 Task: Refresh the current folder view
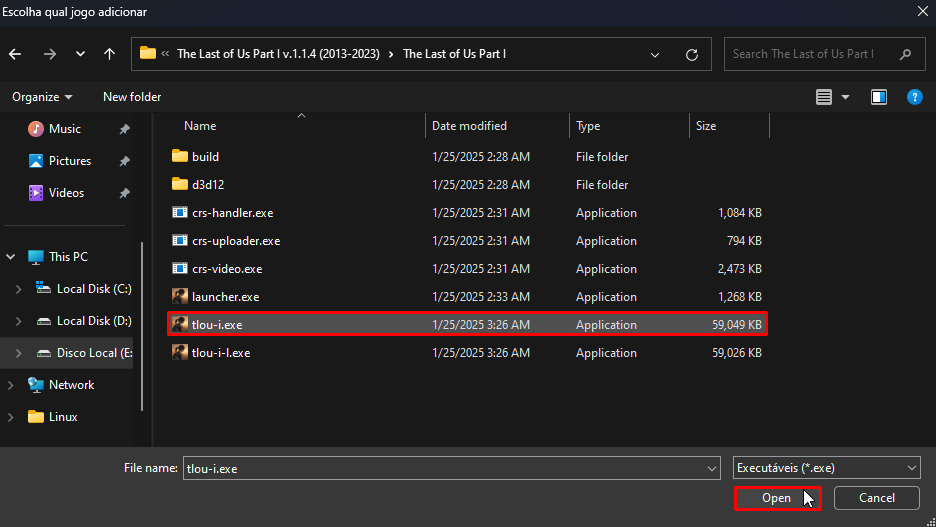tap(691, 54)
